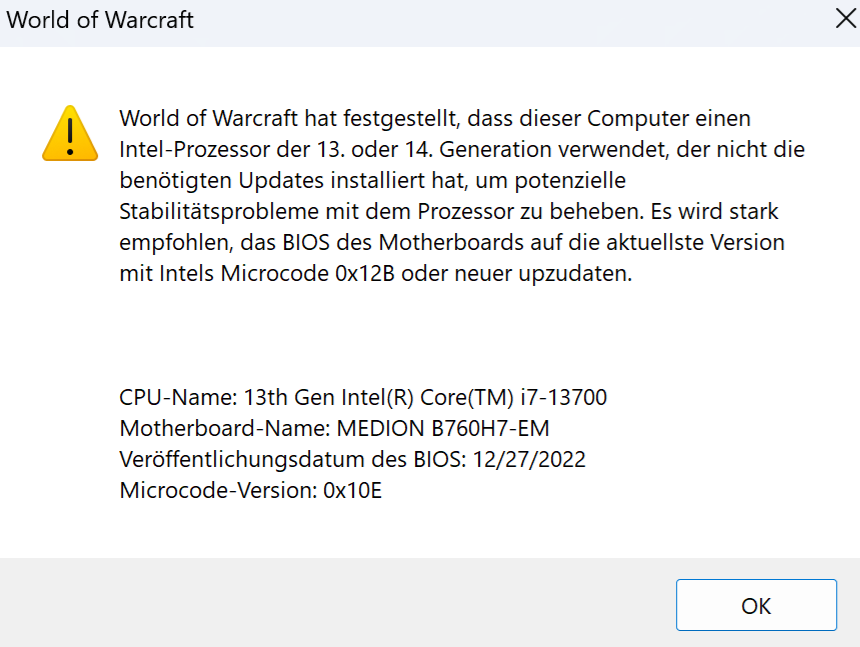This screenshot has width=860, height=647.
Task: Click the OK button
Action: [756, 605]
